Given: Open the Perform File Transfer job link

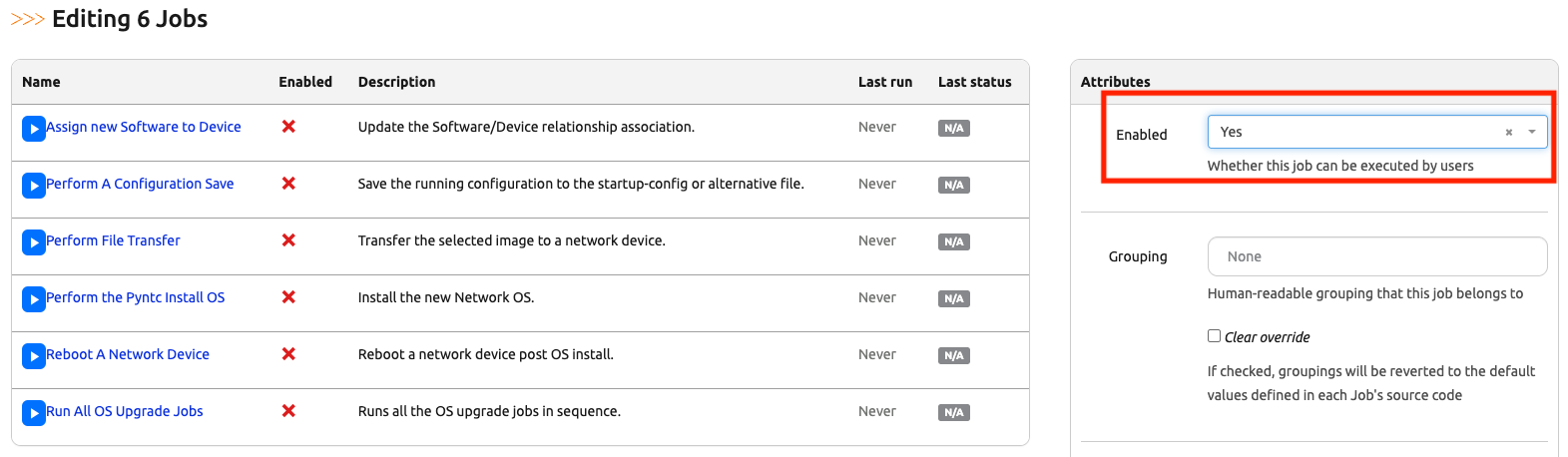Looking at the screenshot, I should [x=113, y=240].
